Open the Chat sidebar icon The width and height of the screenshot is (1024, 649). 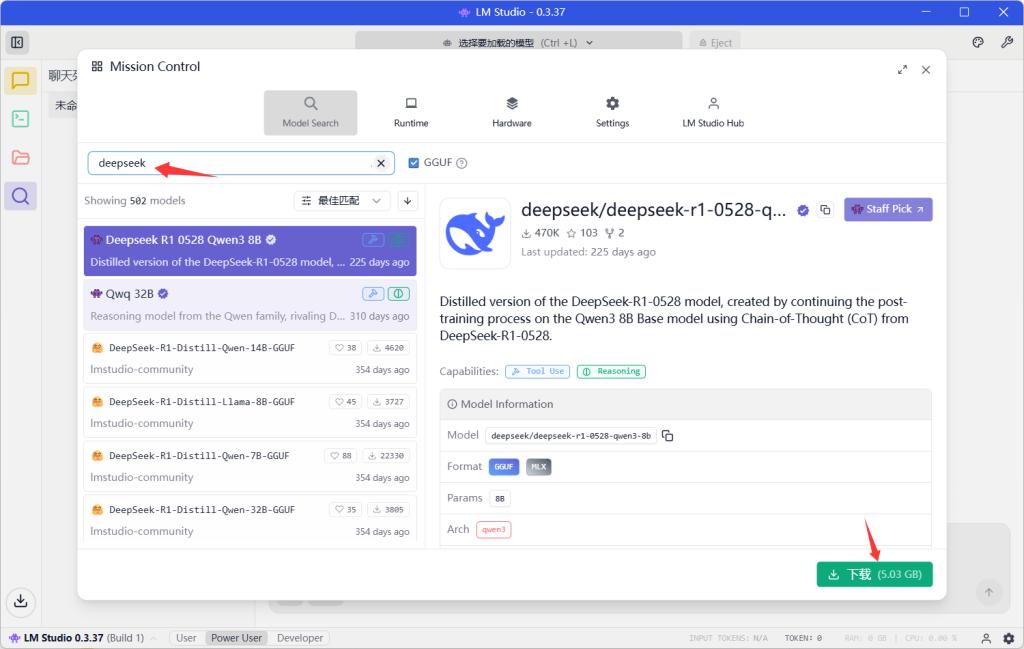click(x=20, y=81)
